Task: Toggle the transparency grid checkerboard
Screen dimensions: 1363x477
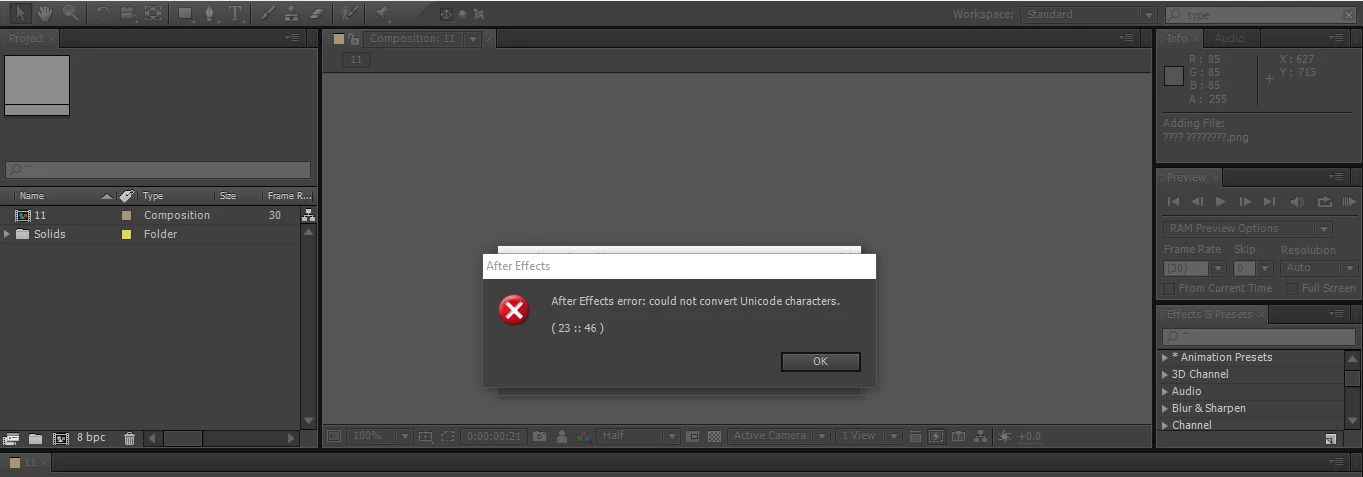Action: point(714,436)
